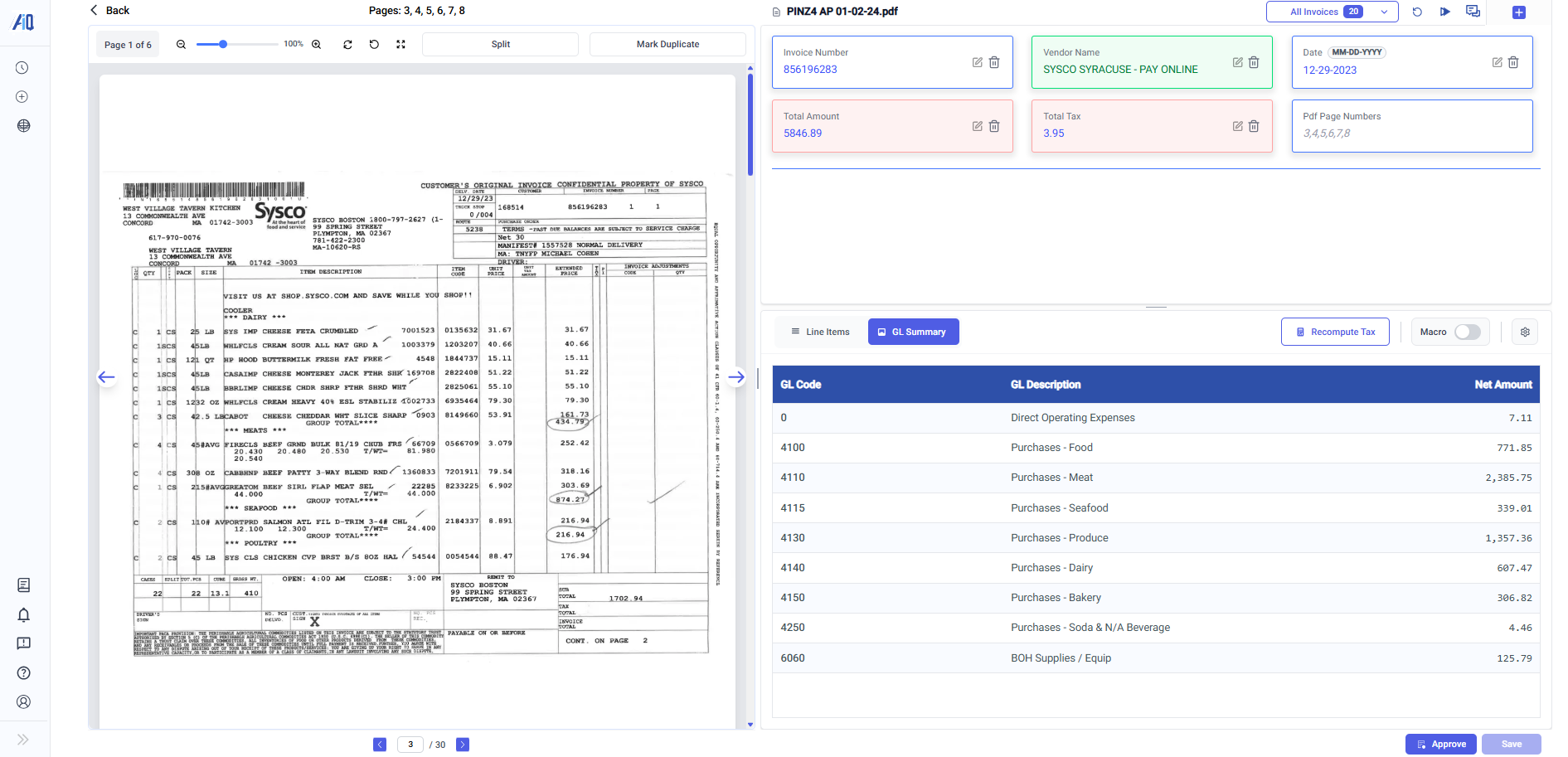Click the reset icon beside All Invoices
The width and height of the screenshot is (1568, 757).
tap(1417, 12)
